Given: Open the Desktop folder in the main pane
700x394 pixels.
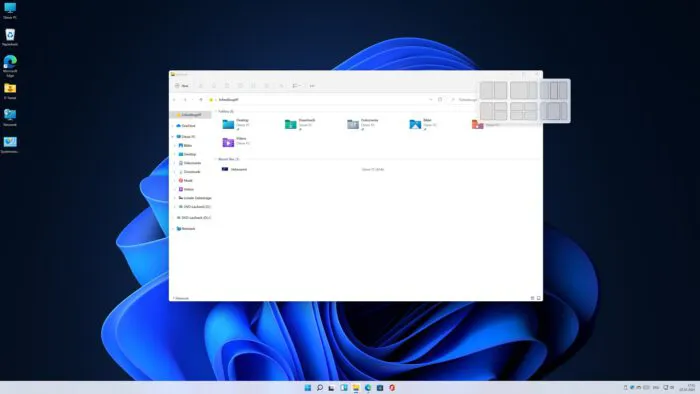Looking at the screenshot, I should [236, 124].
